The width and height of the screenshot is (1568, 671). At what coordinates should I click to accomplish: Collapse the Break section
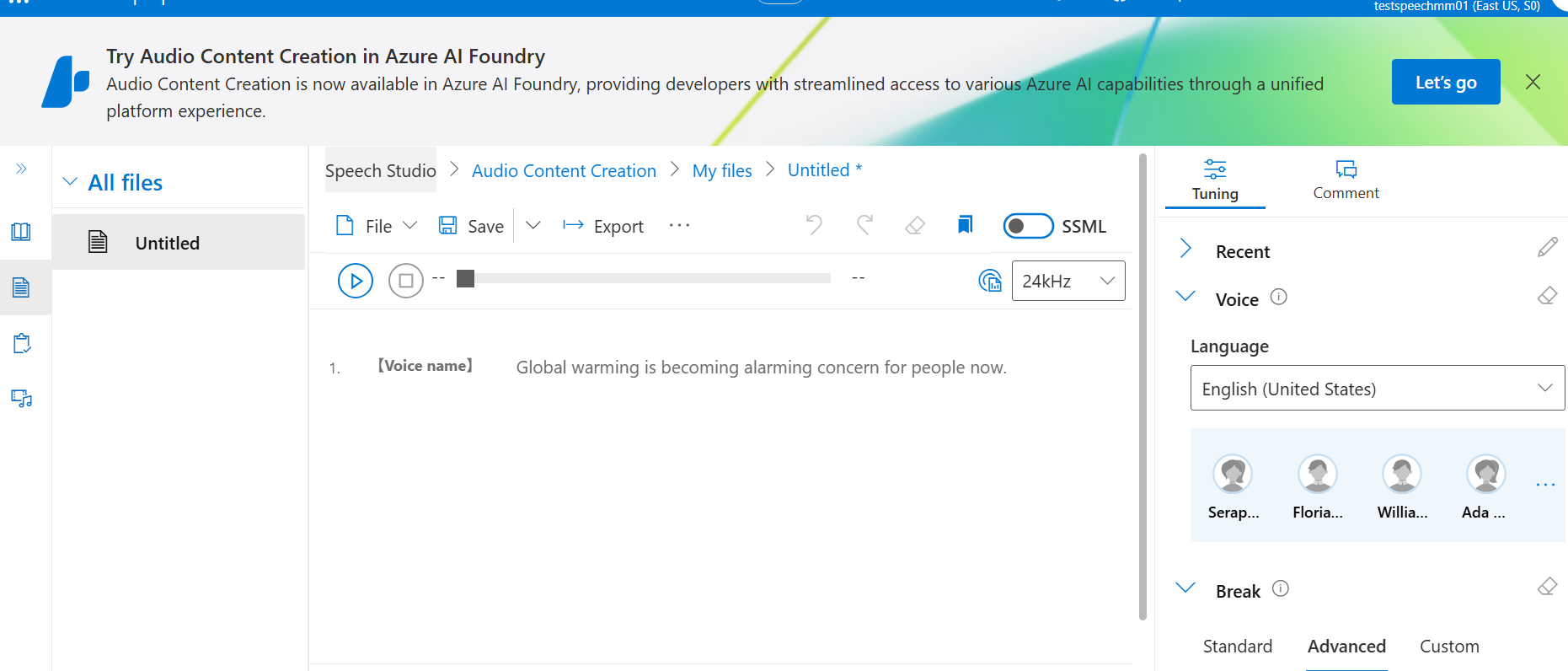1185,588
